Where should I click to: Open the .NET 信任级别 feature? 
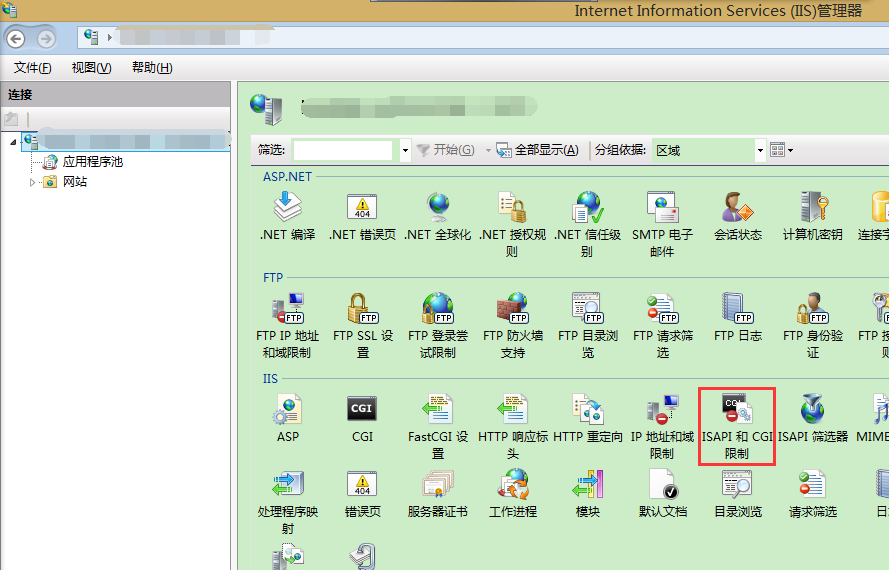click(x=587, y=225)
